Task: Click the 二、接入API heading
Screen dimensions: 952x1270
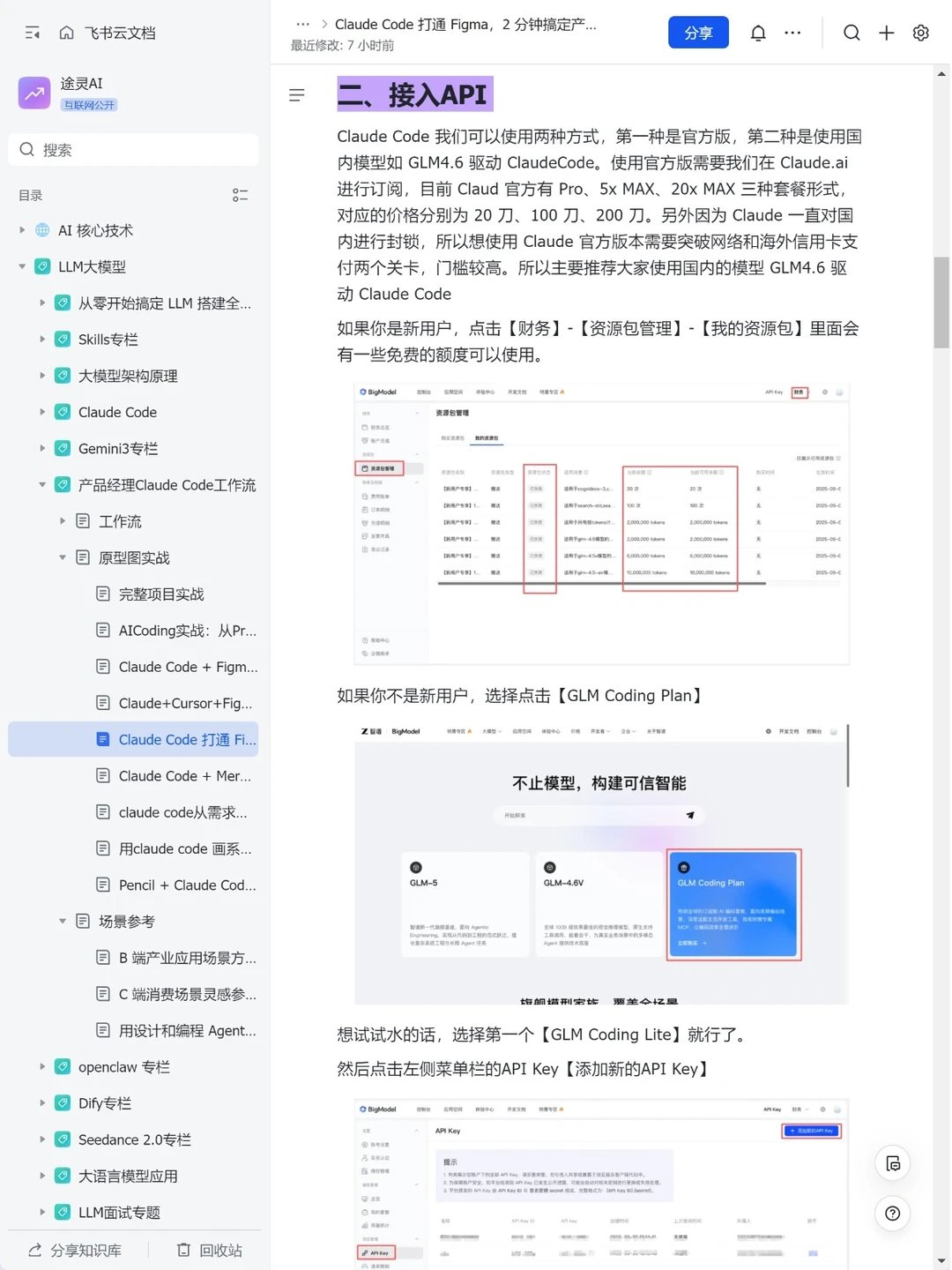Action: [415, 94]
